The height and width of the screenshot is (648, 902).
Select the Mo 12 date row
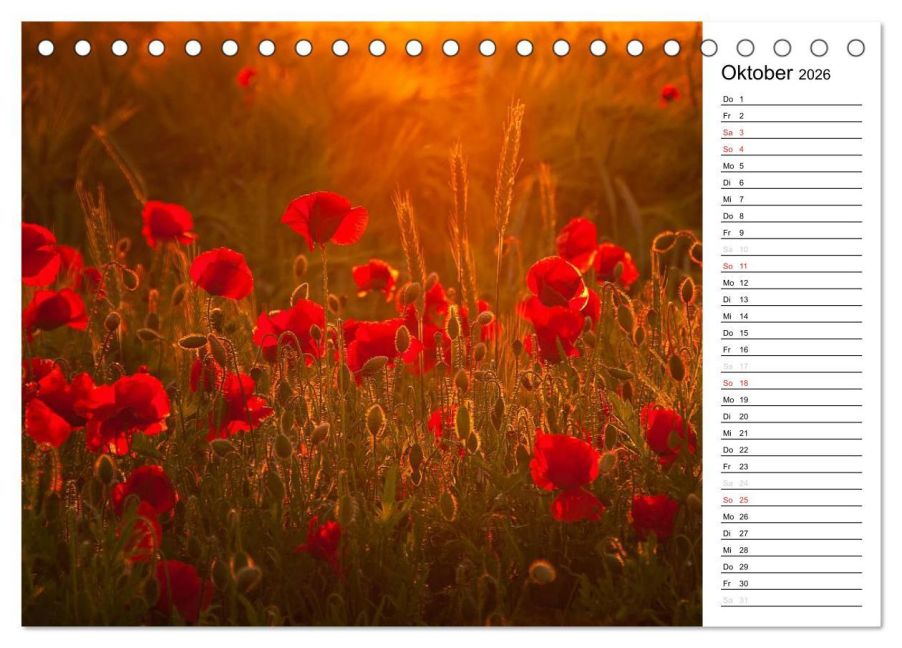point(792,283)
